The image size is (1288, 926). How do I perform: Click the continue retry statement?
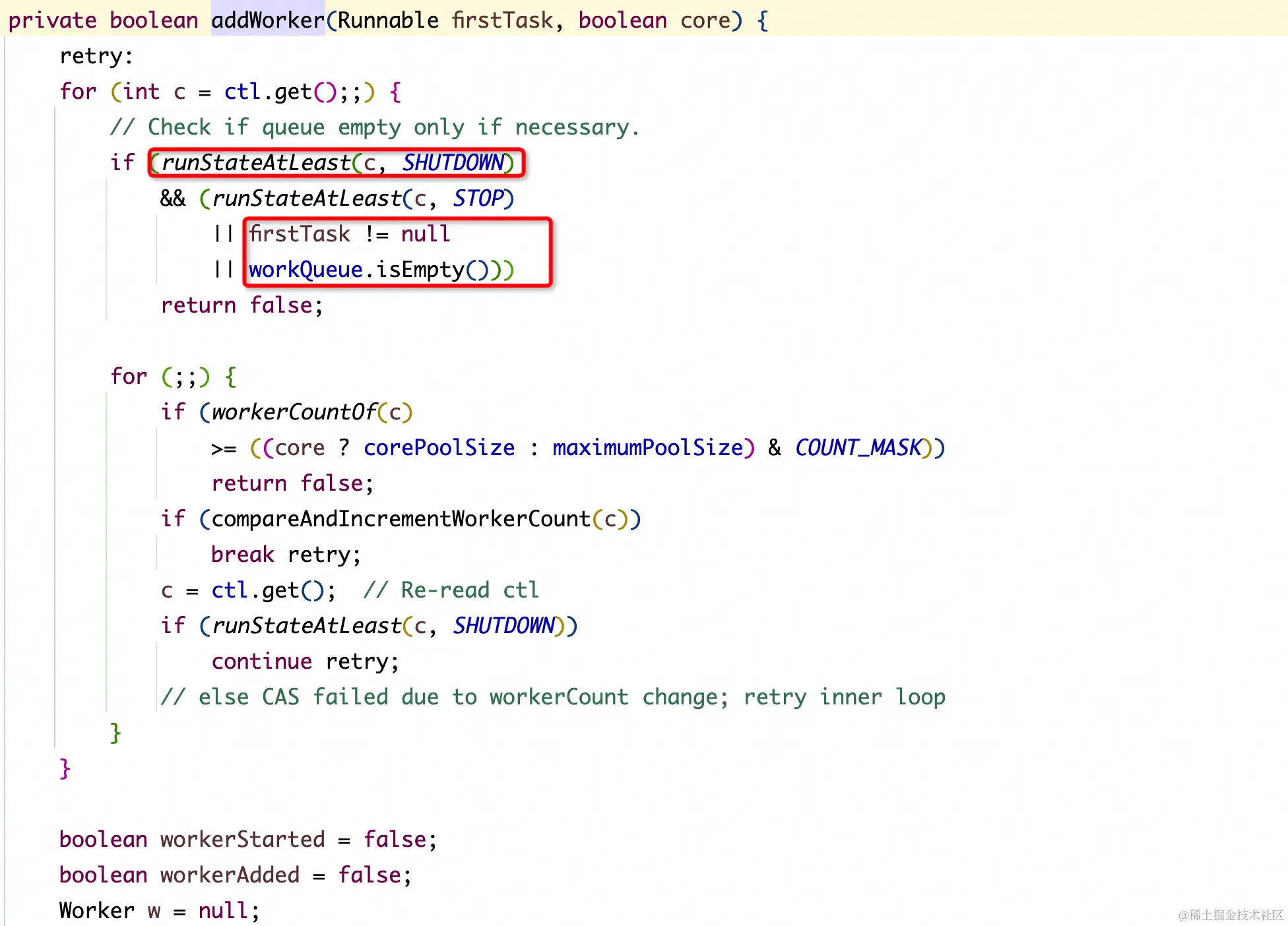305,662
